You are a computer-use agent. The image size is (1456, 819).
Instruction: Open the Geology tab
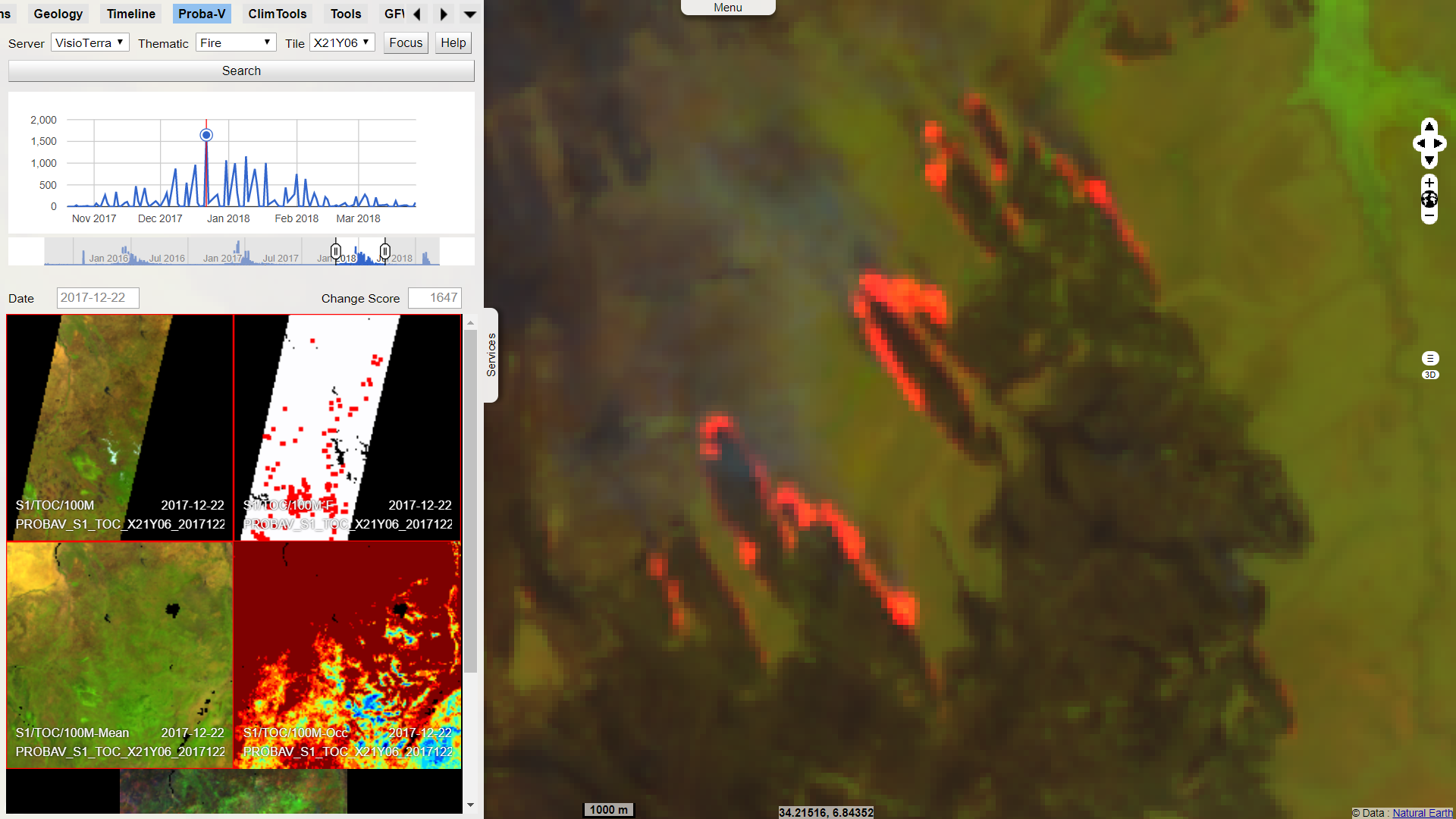coord(58,14)
